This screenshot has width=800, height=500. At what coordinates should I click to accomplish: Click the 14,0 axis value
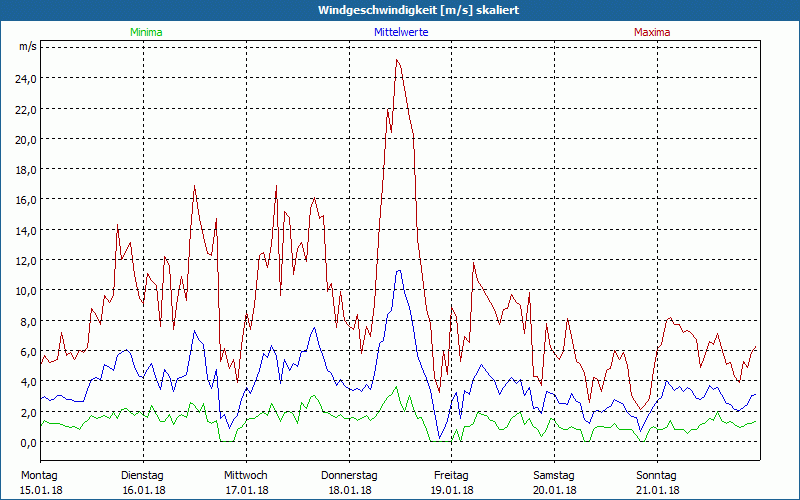tap(26, 231)
